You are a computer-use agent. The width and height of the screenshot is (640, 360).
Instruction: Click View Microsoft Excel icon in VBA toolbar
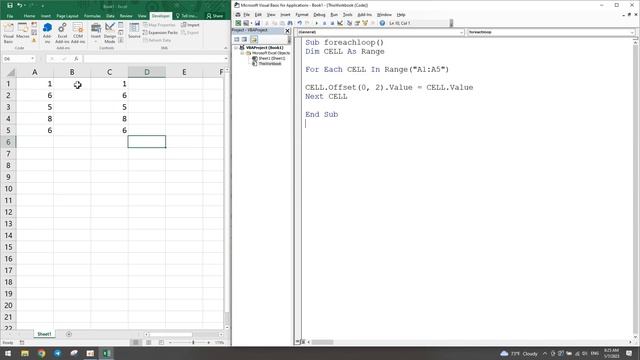pyautogui.click(x=238, y=23)
